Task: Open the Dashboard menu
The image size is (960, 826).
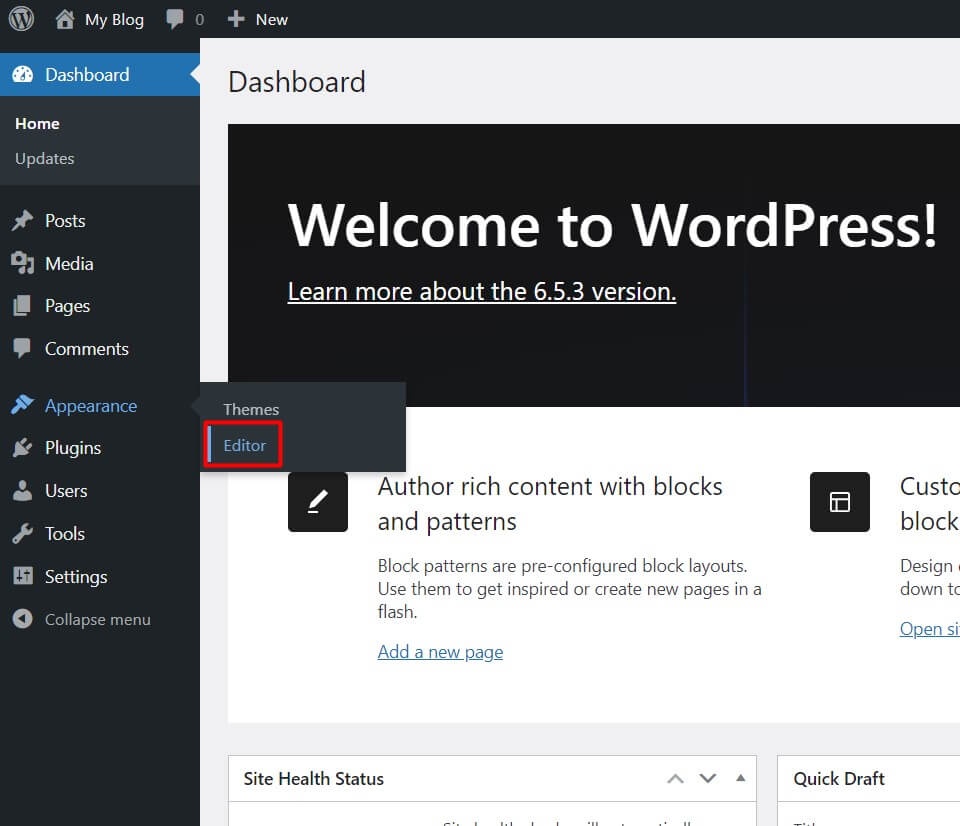Action: (100, 75)
